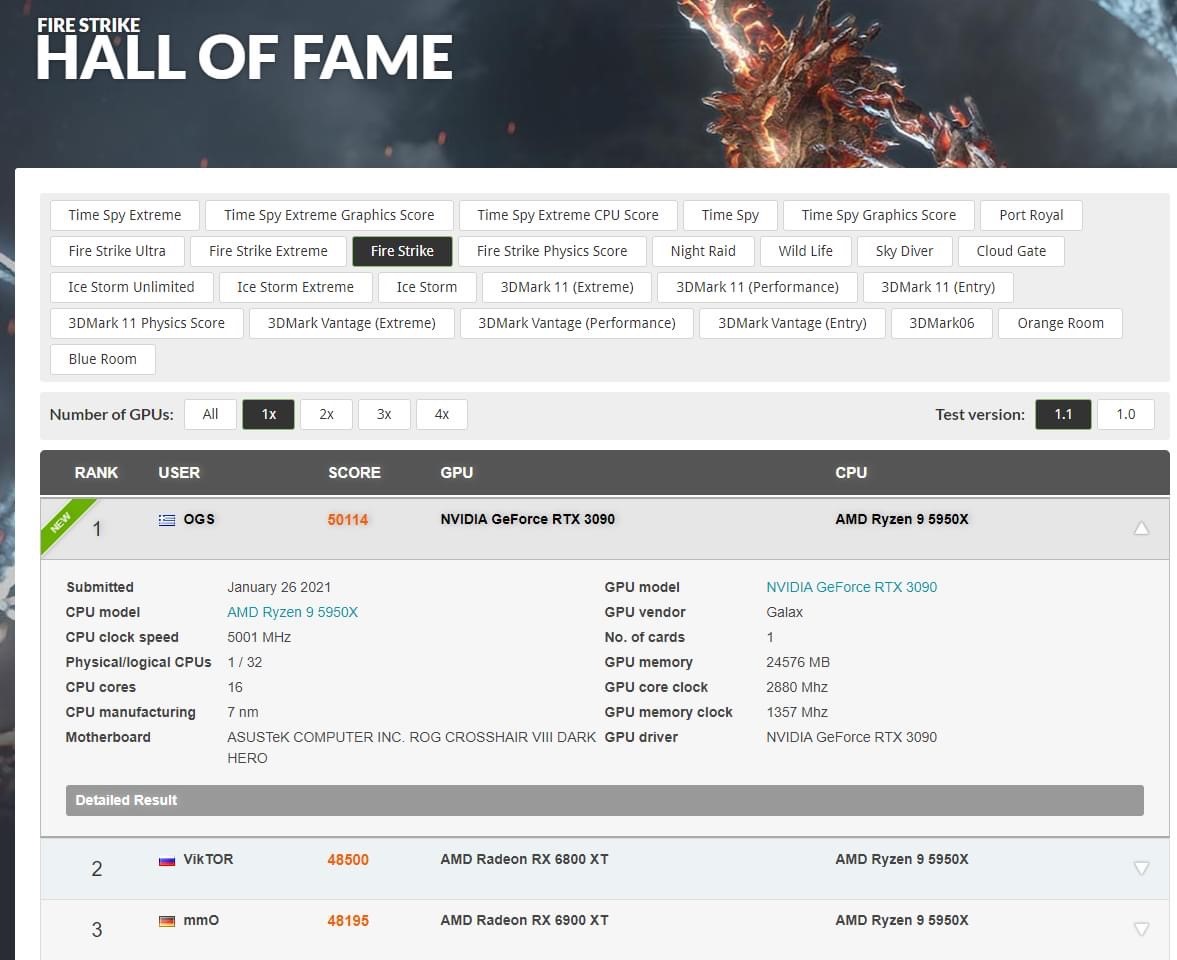Open the 3DMark Vantage (Extreme) tab
Image resolution: width=1177 pixels, height=960 pixels.
tap(351, 324)
